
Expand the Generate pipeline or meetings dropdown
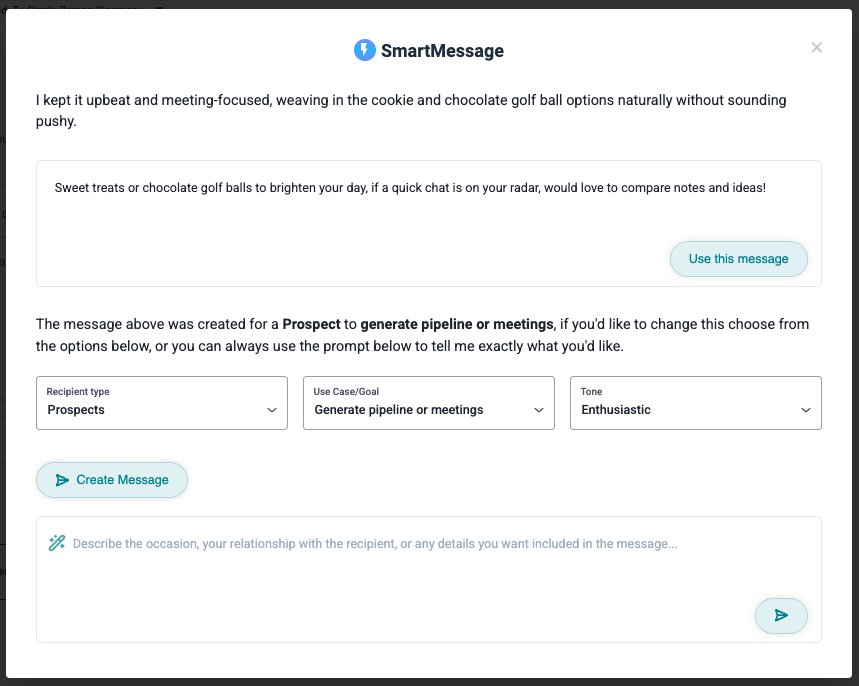pyautogui.click(x=428, y=403)
